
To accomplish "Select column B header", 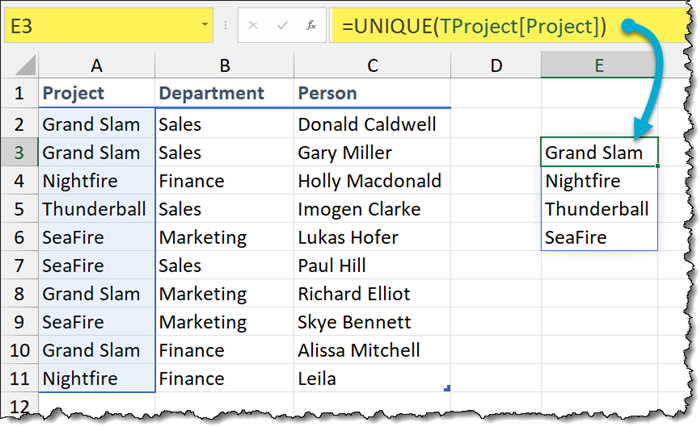I will pos(224,65).
